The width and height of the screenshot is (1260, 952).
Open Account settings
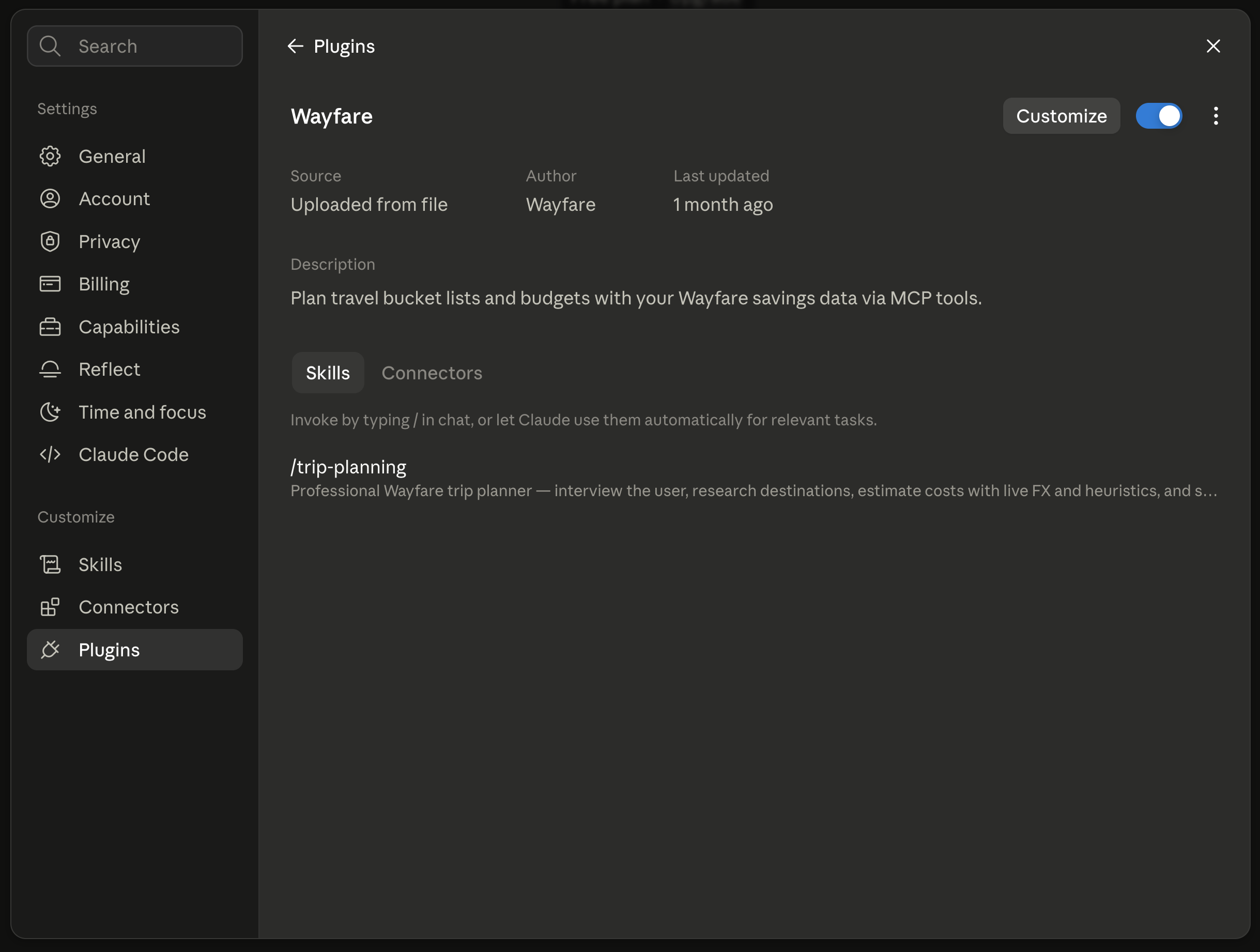click(135, 199)
